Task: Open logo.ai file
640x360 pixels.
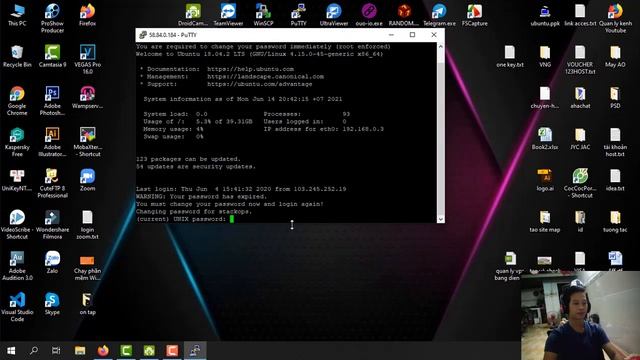Action: click(x=545, y=180)
